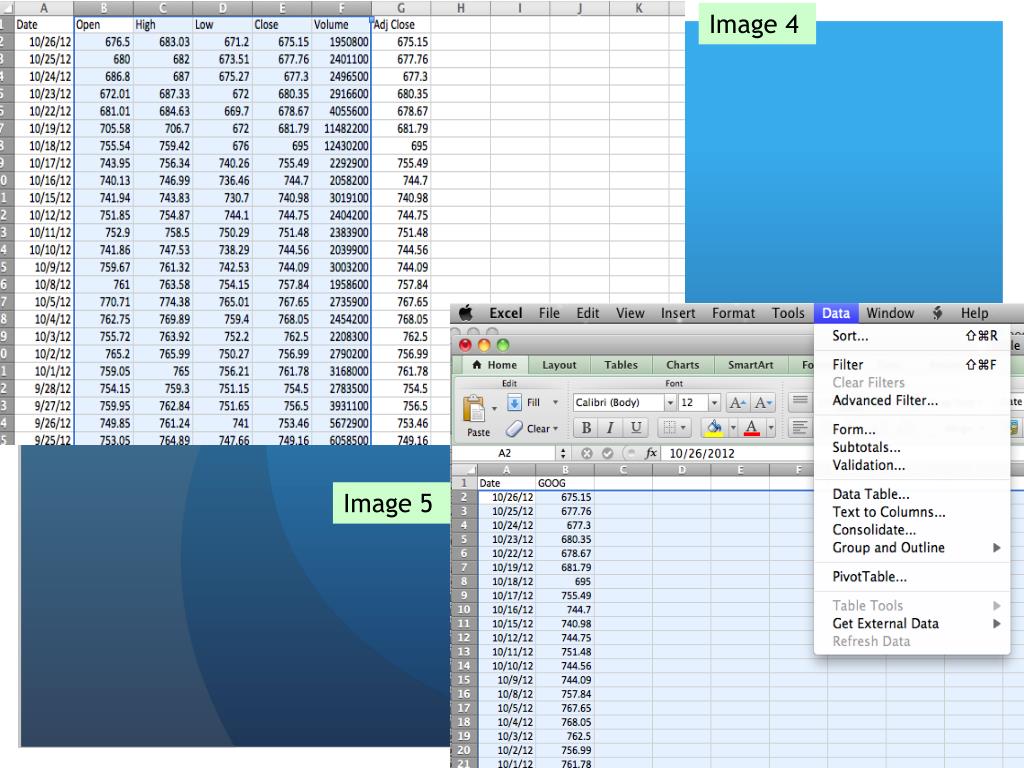This screenshot has width=1024, height=768.
Task: Select the Volume header cell in background spreadsheet
Action: pos(341,25)
